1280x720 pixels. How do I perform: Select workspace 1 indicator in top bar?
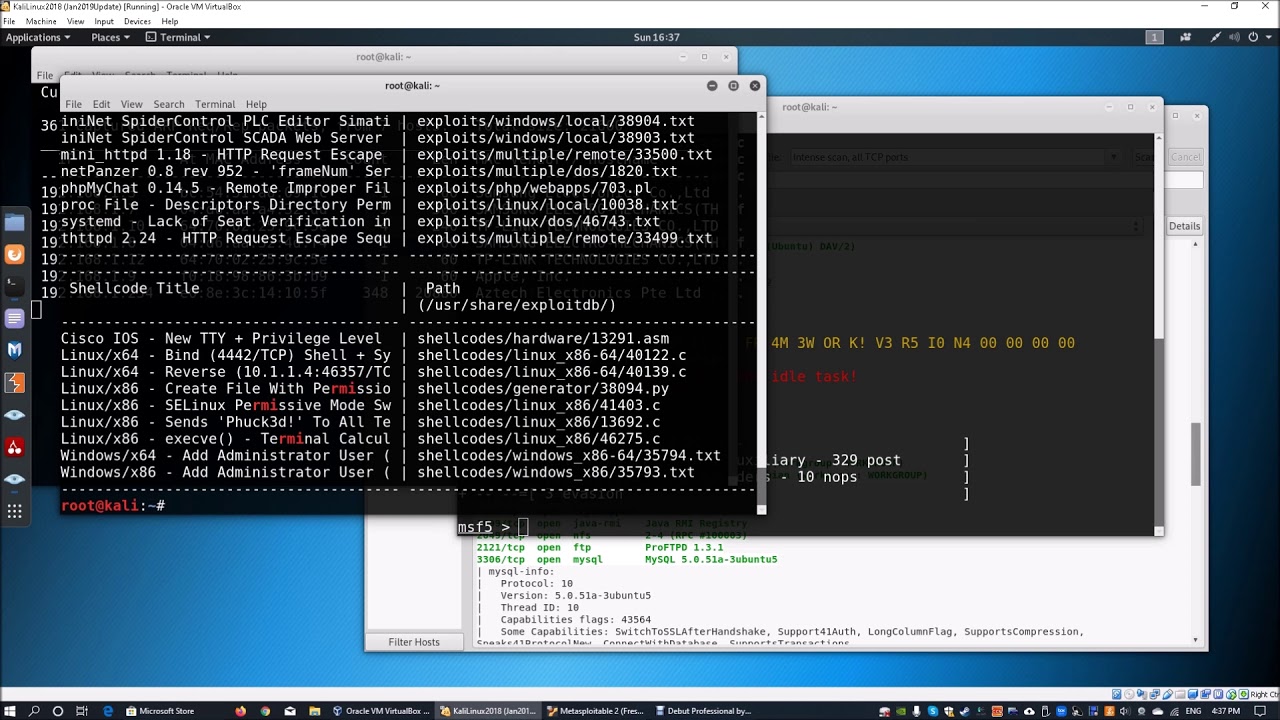click(x=1154, y=37)
